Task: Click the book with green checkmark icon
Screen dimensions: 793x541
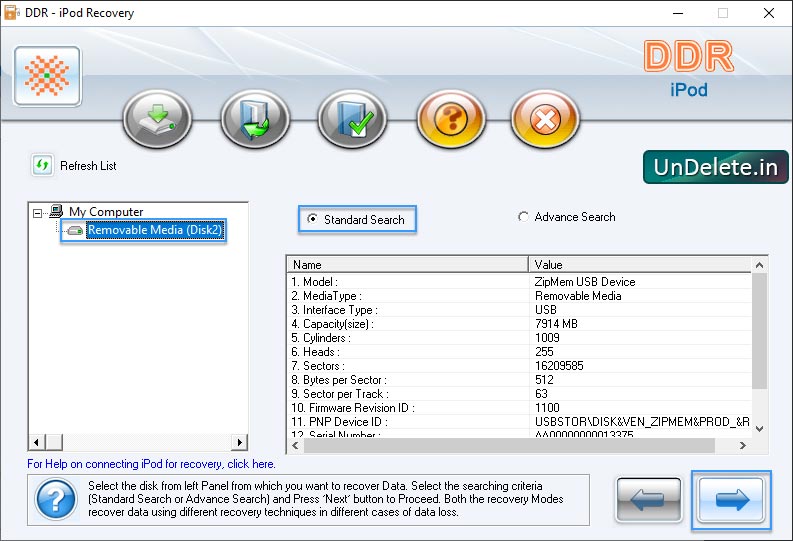Action: (353, 119)
